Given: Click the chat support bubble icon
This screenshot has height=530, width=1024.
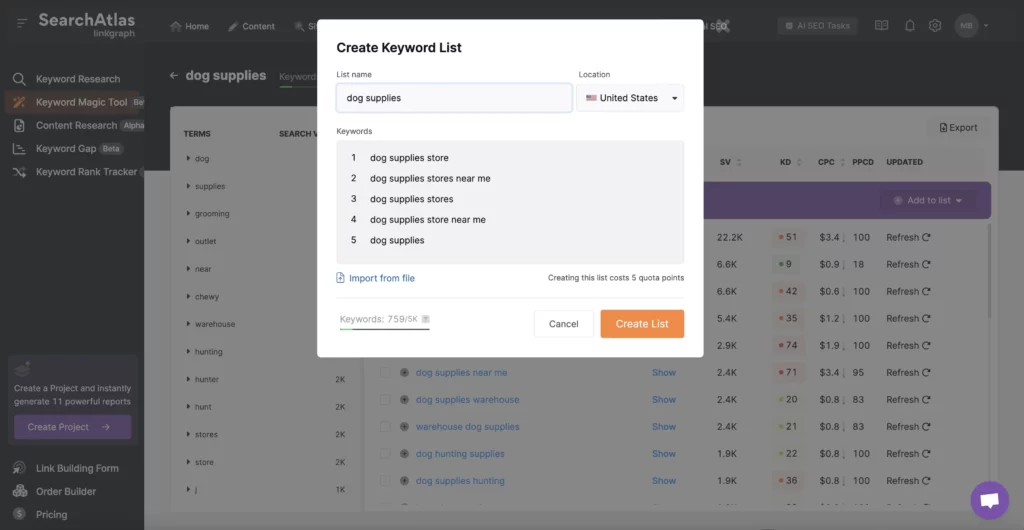Looking at the screenshot, I should click(x=989, y=500).
